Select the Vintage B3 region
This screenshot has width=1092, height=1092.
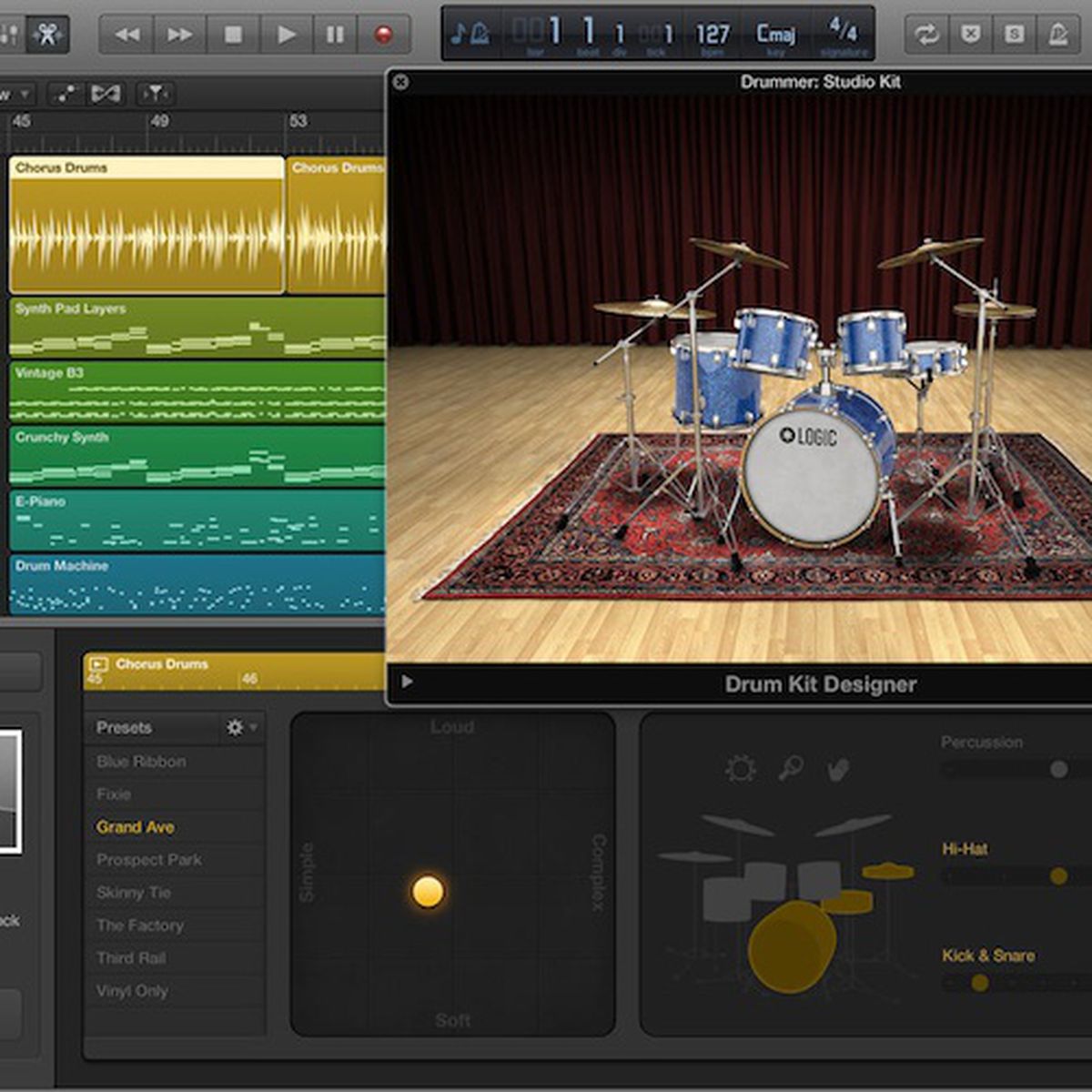point(197,391)
